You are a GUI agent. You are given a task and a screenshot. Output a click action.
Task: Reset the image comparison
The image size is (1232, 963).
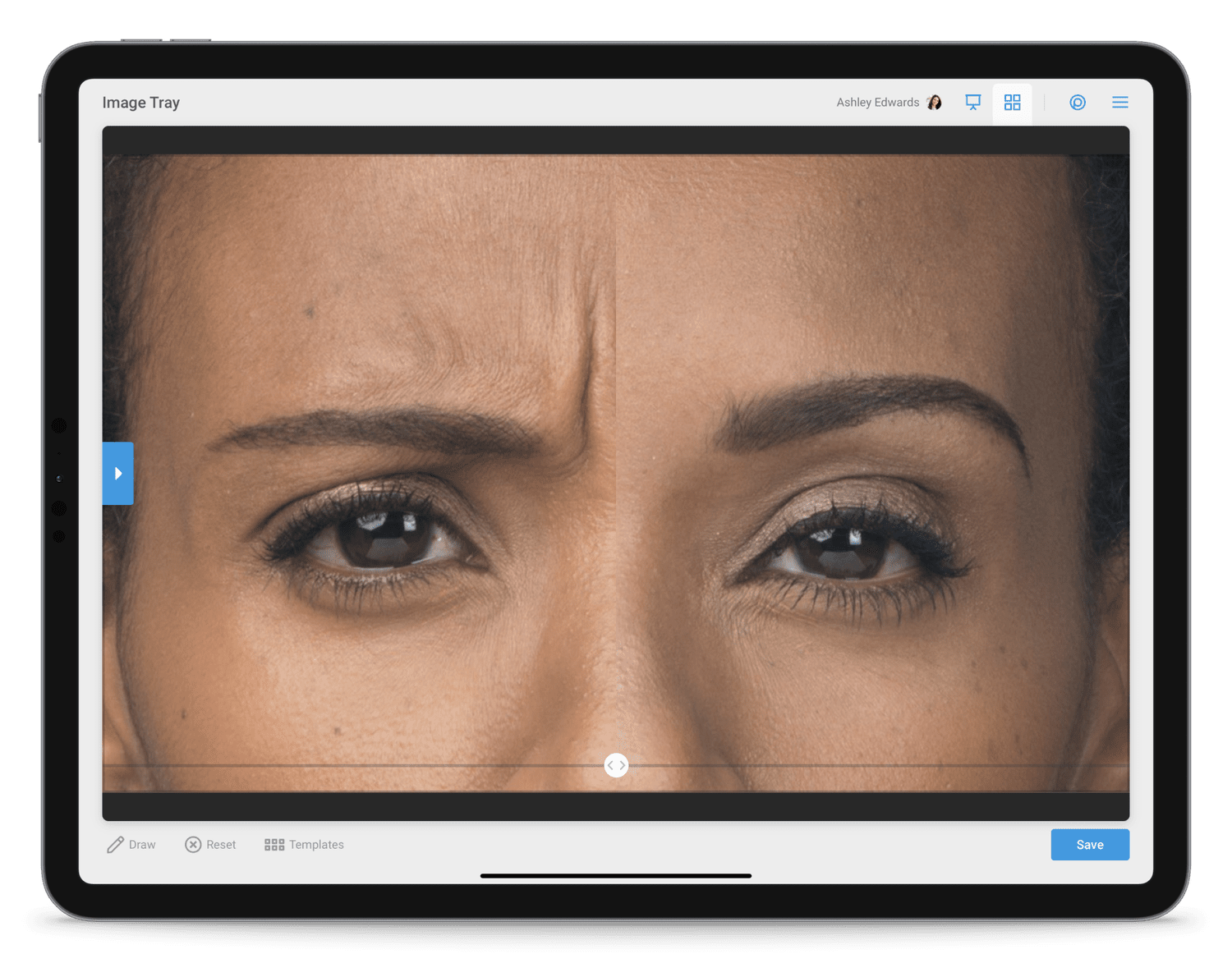[x=210, y=844]
